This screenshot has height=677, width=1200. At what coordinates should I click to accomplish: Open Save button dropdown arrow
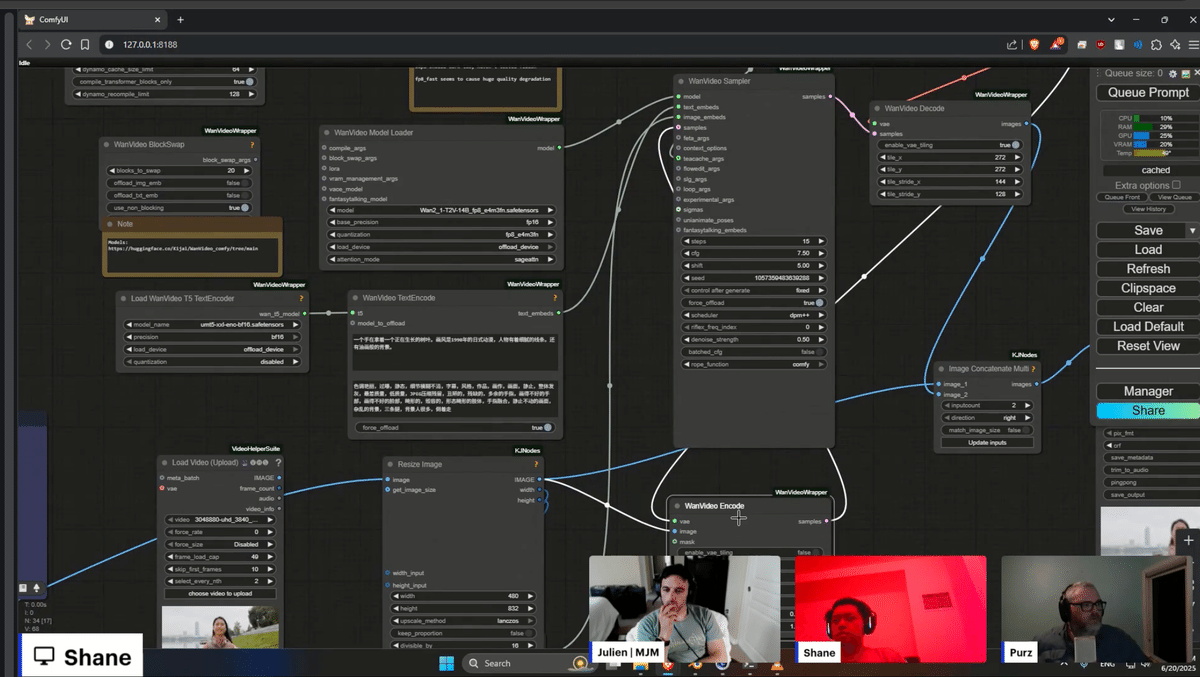point(1192,231)
